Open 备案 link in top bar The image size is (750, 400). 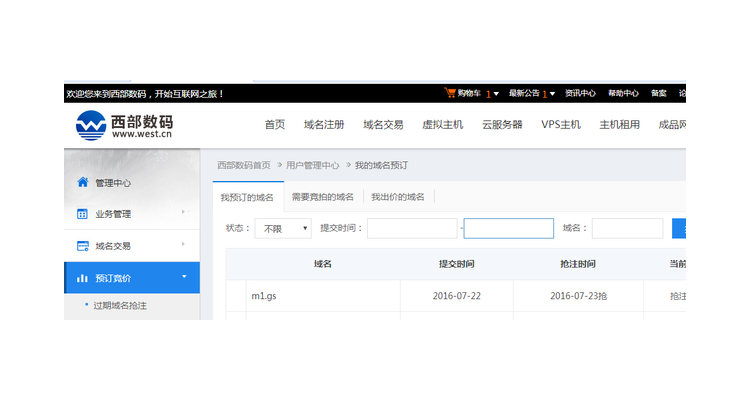click(x=659, y=93)
